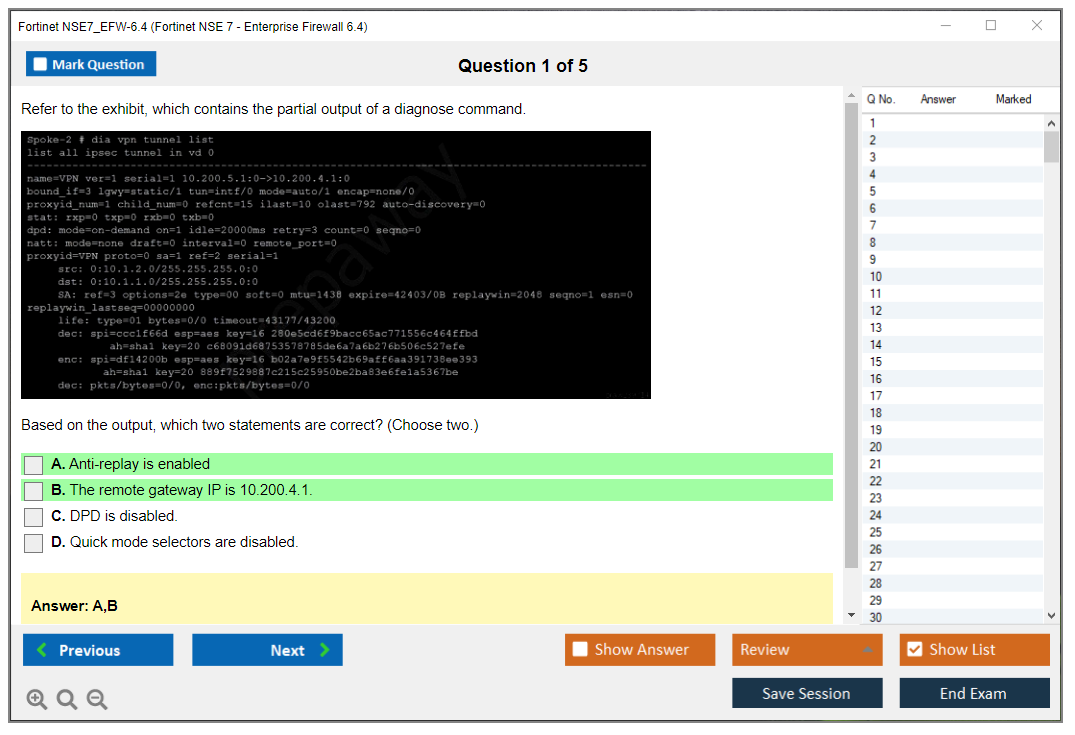Go back with the Previous button
Viewport: 1075px width, 735px height.
[98, 650]
